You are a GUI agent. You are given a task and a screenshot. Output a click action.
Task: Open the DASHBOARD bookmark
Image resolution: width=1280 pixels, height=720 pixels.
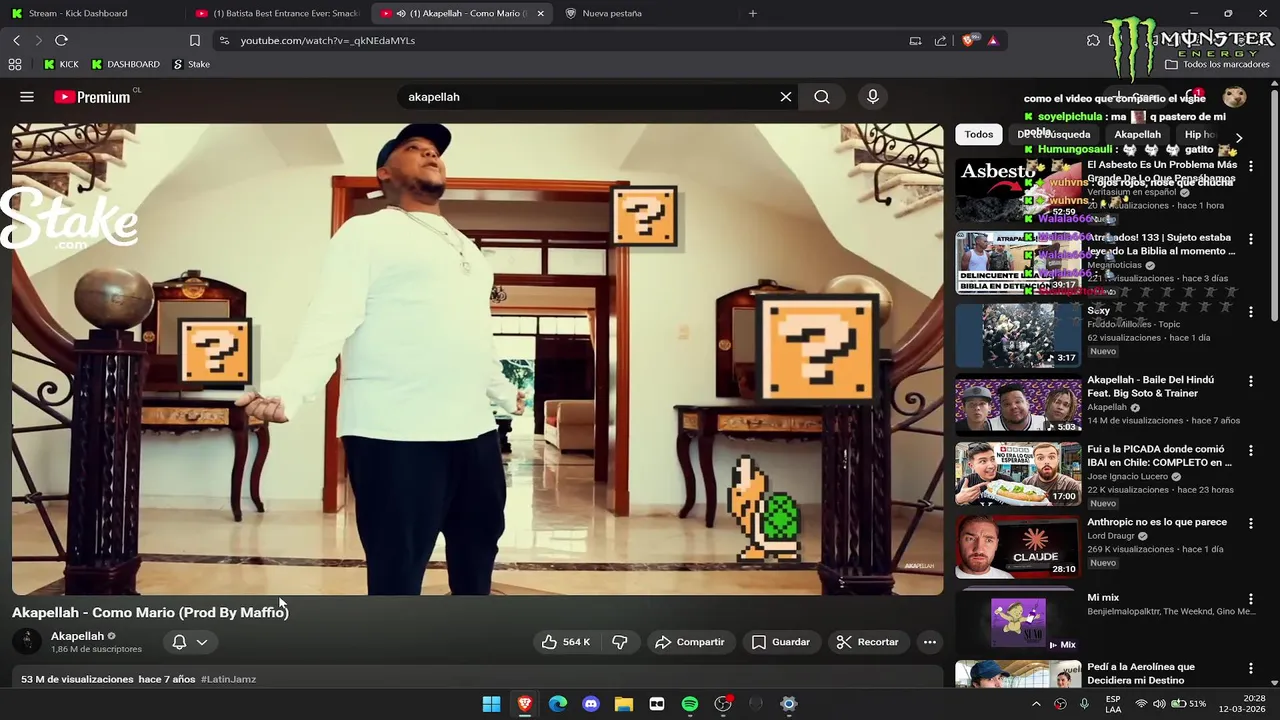[x=125, y=64]
